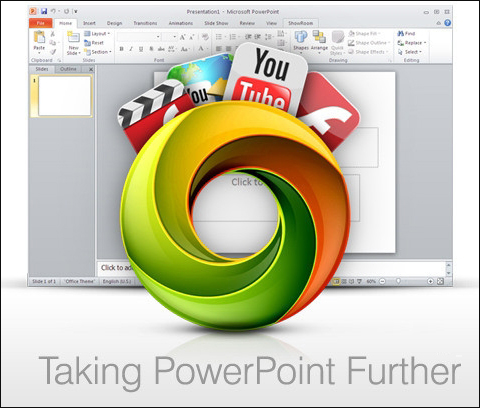Open the Customize Quick Access Toolbar dropdown

point(76,12)
